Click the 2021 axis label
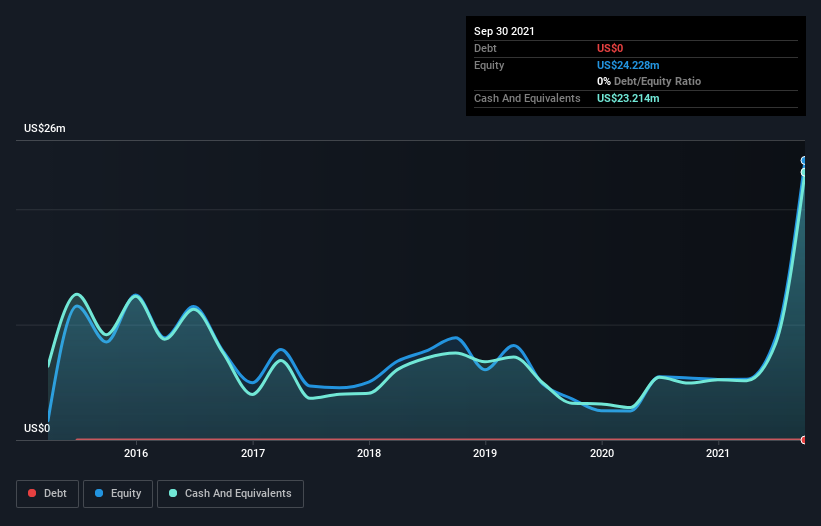The height and width of the screenshot is (526, 821). click(x=718, y=453)
